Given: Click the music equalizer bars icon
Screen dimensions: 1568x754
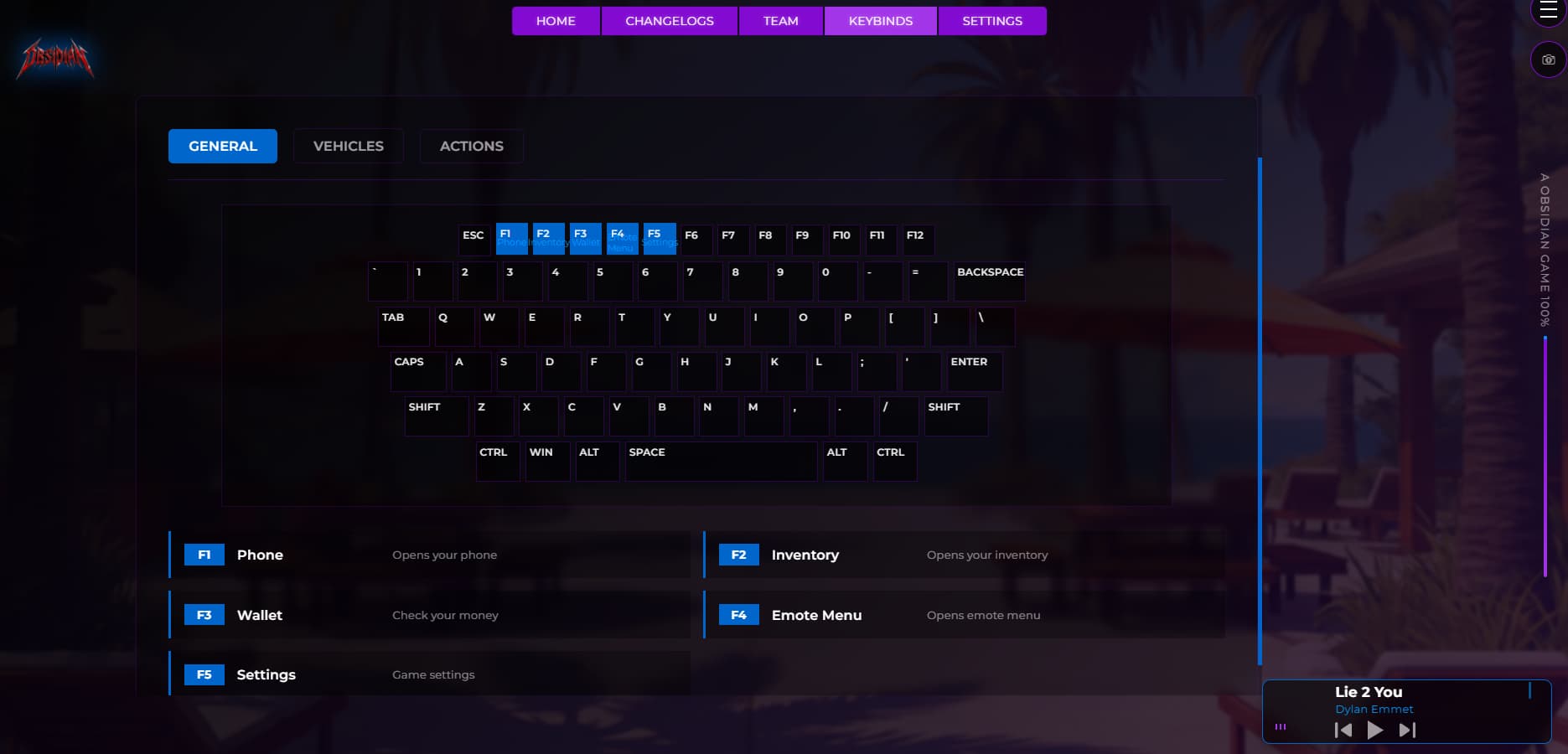Looking at the screenshot, I should pyautogui.click(x=1281, y=726).
